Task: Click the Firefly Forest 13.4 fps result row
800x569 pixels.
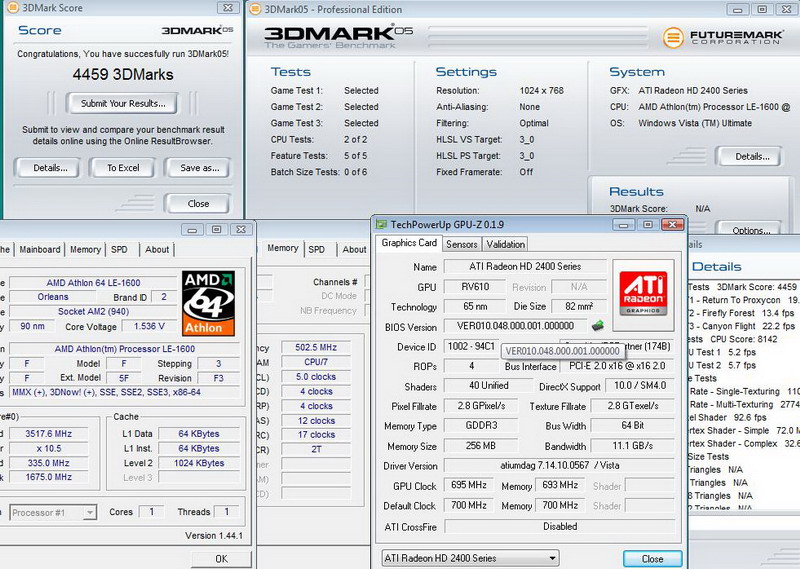Action: 741,313
